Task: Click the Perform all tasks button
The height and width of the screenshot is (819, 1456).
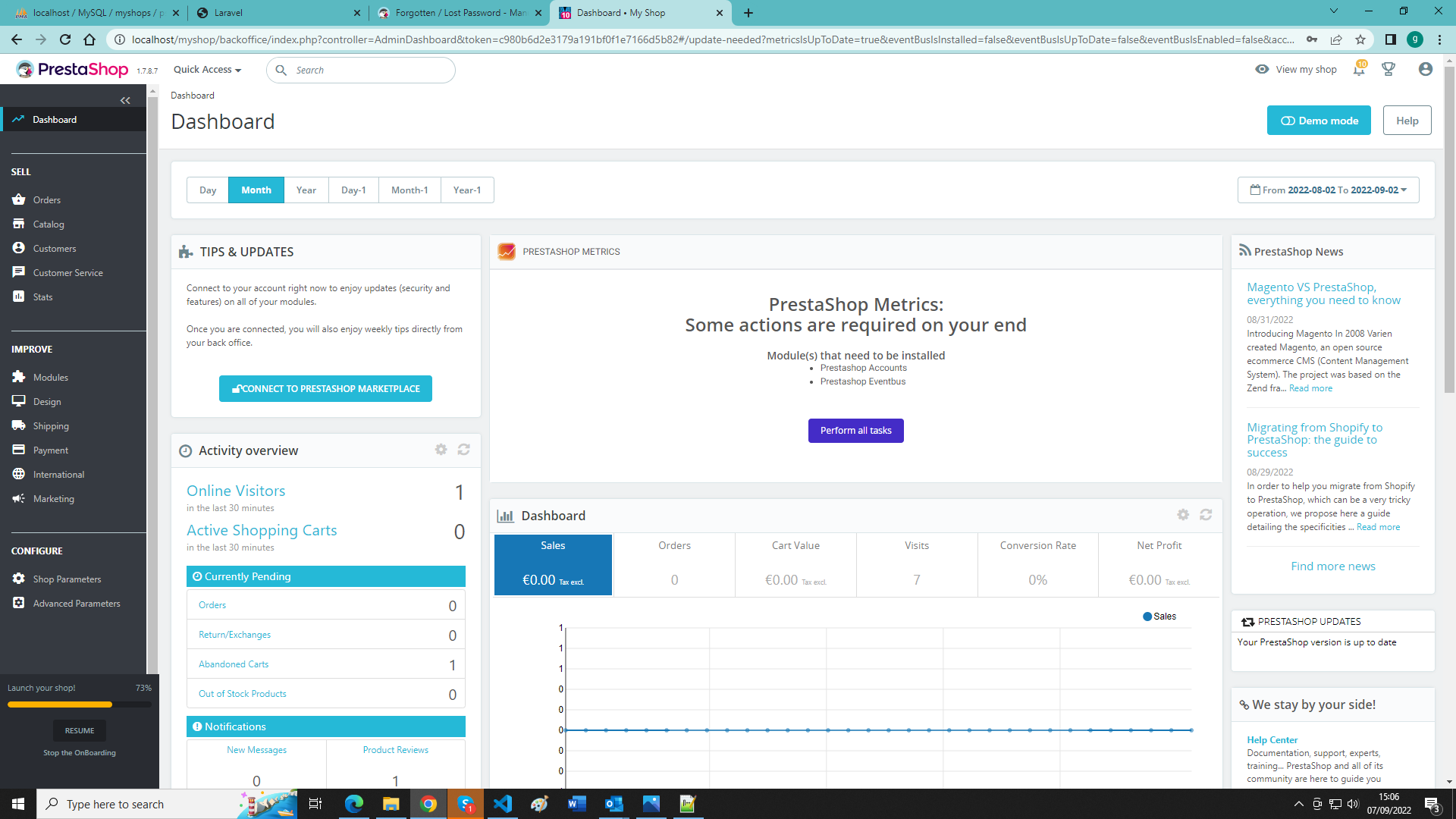Action: [855, 431]
